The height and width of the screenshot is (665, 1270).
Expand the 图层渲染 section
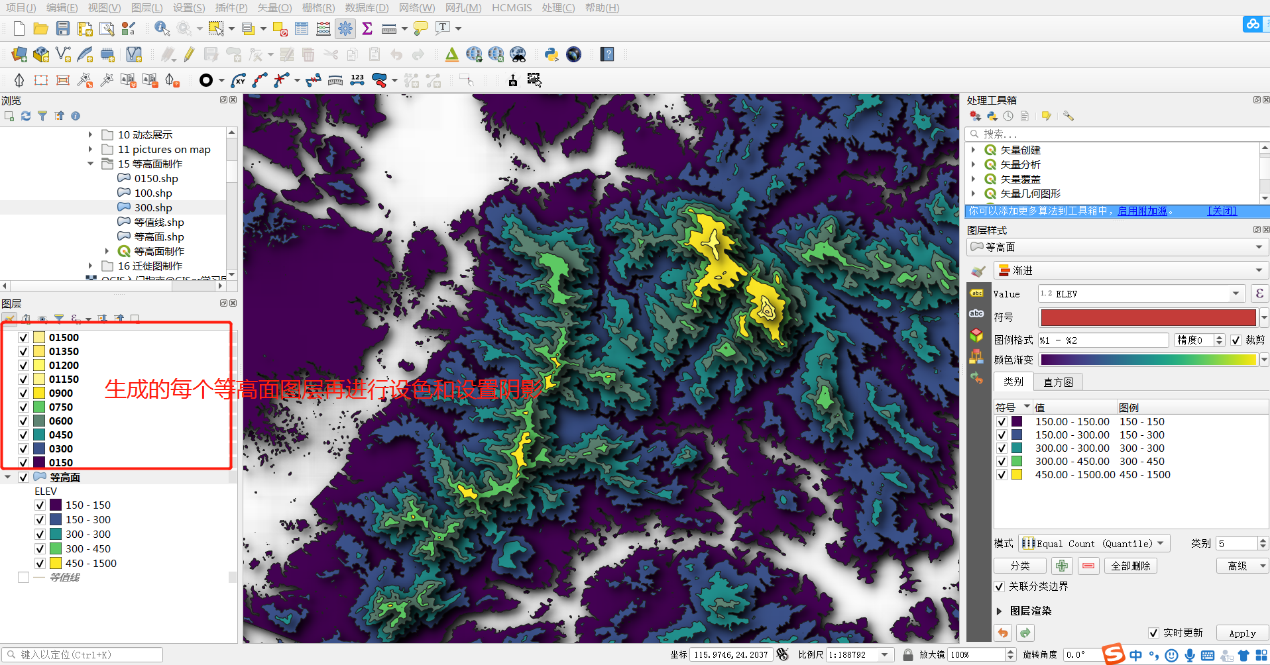pos(1000,610)
